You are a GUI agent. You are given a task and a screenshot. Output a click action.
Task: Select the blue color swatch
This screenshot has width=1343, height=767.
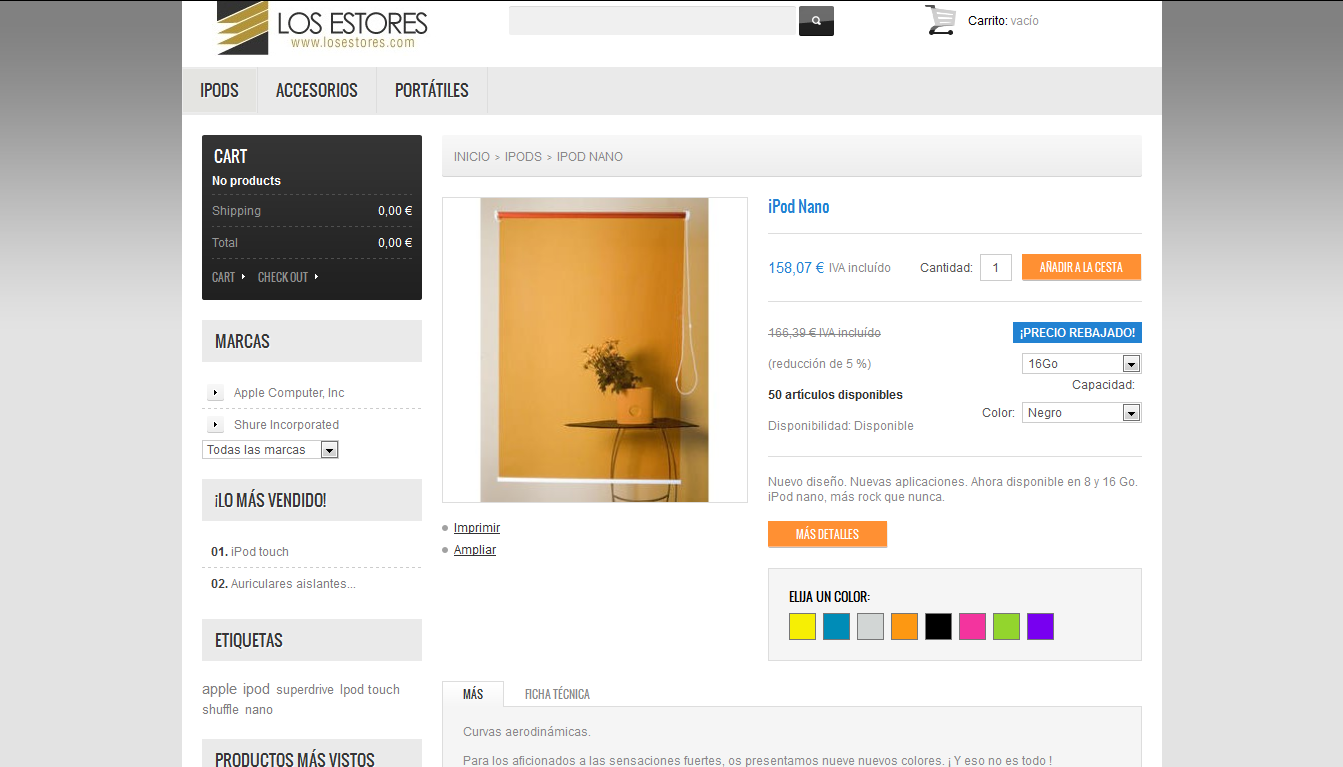pos(836,627)
